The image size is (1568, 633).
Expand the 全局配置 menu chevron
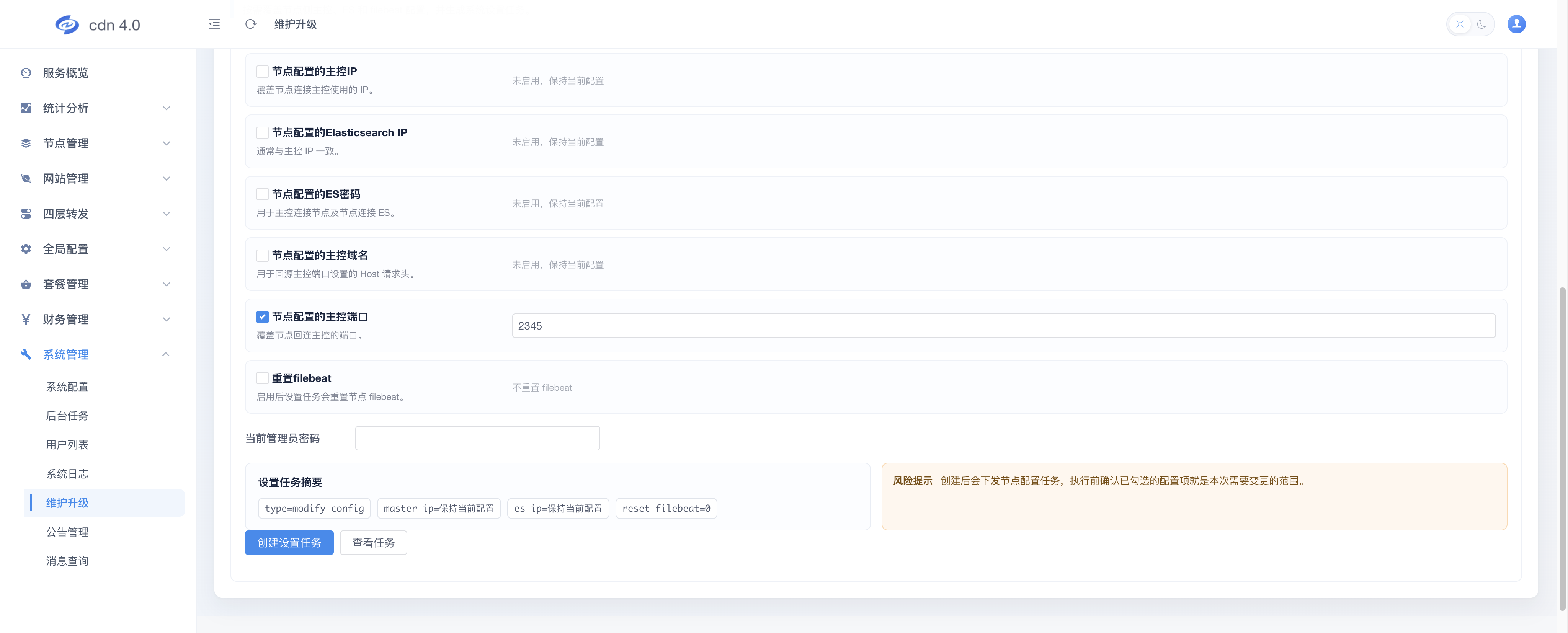(x=166, y=249)
